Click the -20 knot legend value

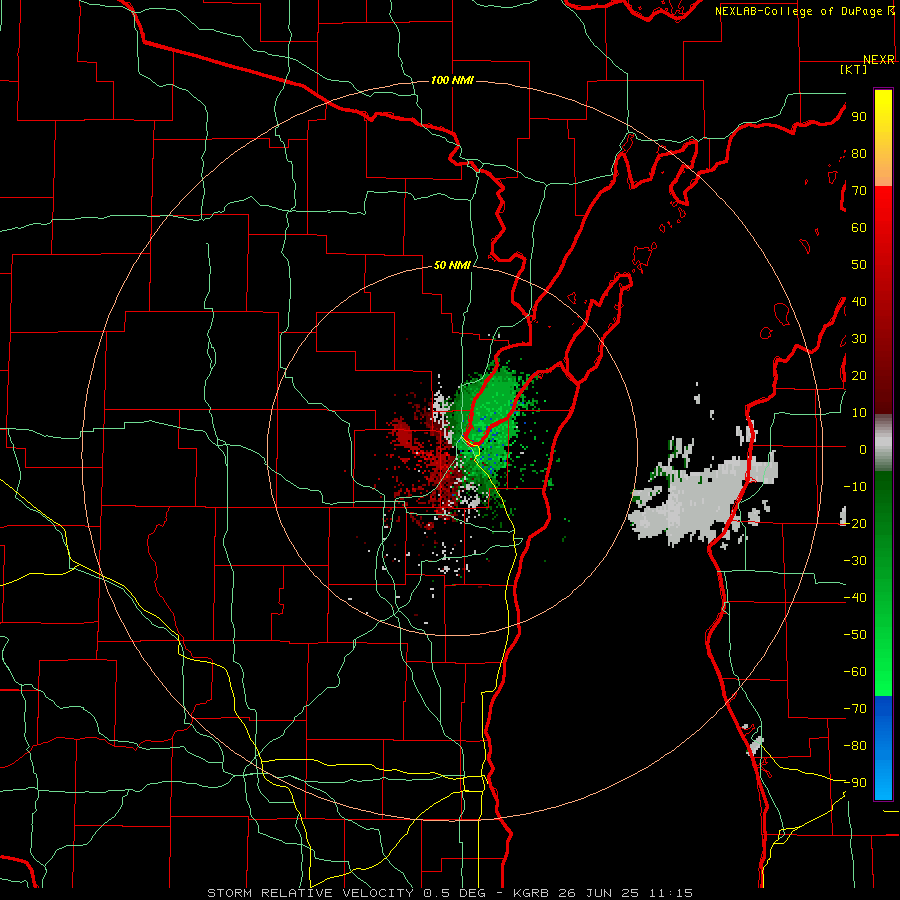(855, 523)
